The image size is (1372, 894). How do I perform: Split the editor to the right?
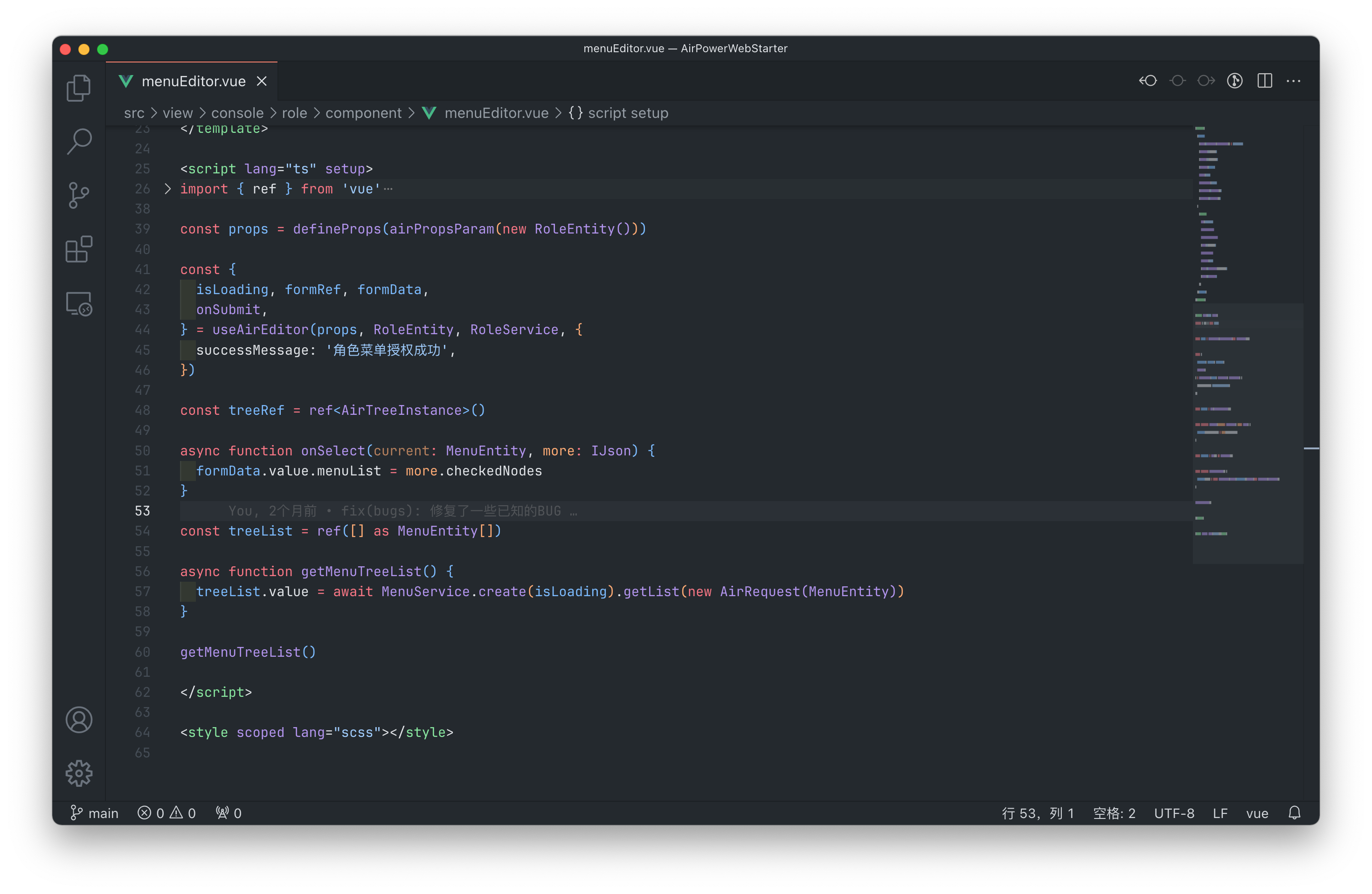(x=1264, y=81)
